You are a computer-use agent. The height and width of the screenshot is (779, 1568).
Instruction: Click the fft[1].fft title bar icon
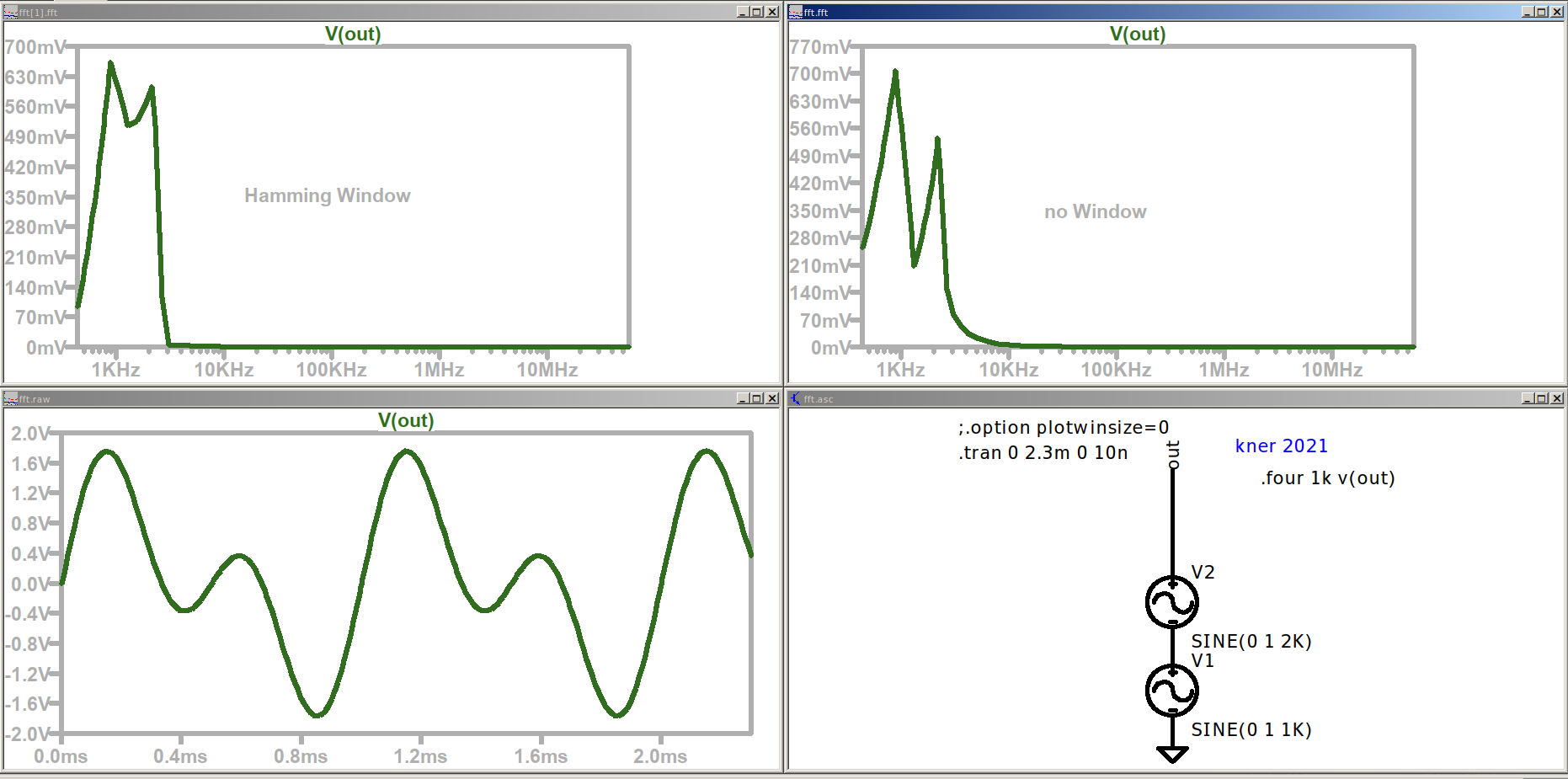(x=11, y=12)
